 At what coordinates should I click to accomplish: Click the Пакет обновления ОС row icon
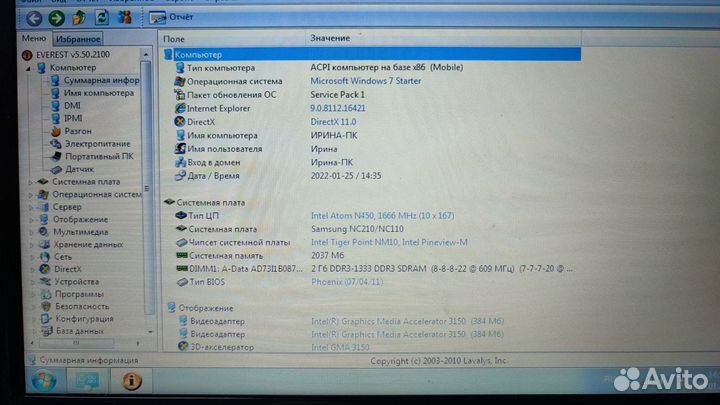point(180,95)
